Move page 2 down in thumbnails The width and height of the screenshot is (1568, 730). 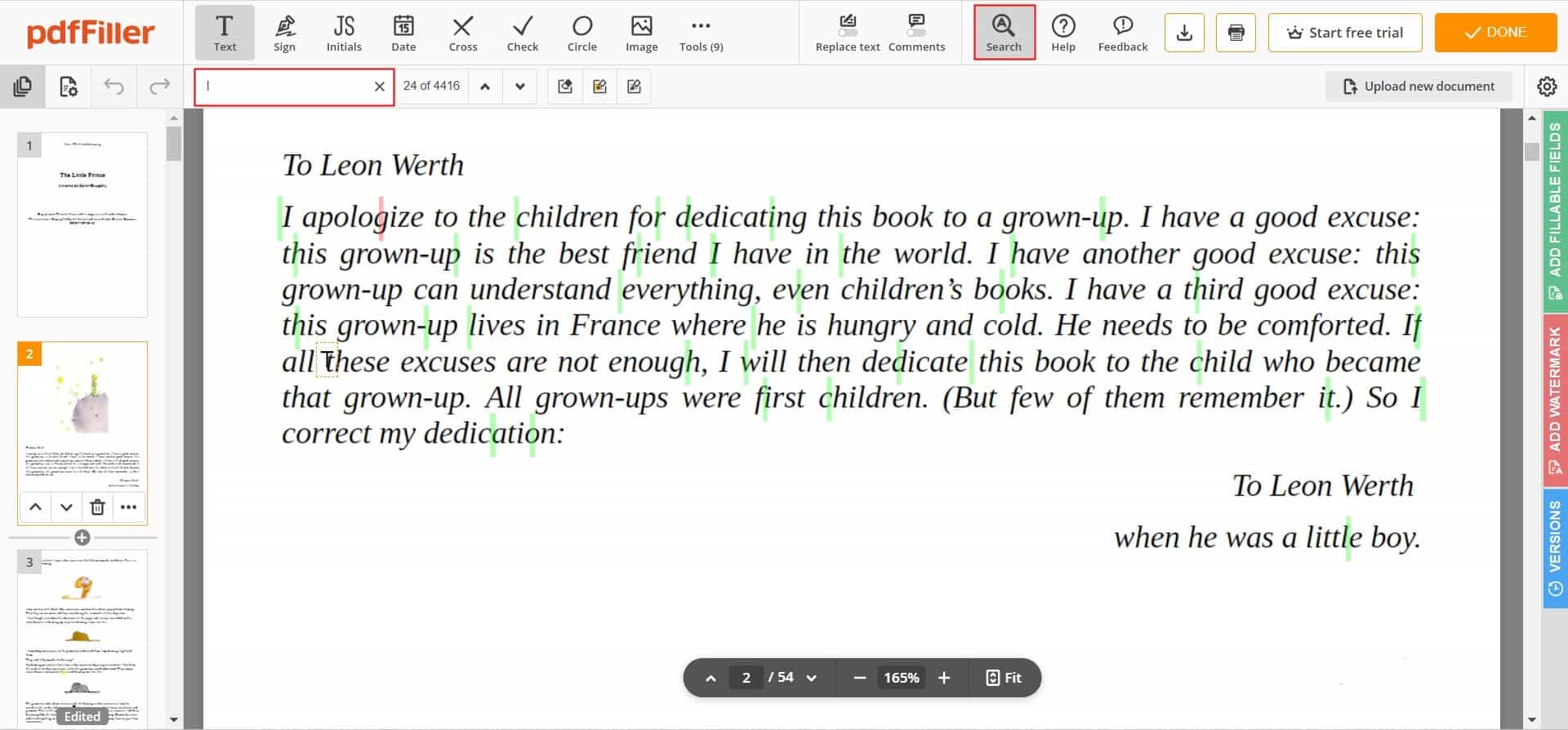66,507
